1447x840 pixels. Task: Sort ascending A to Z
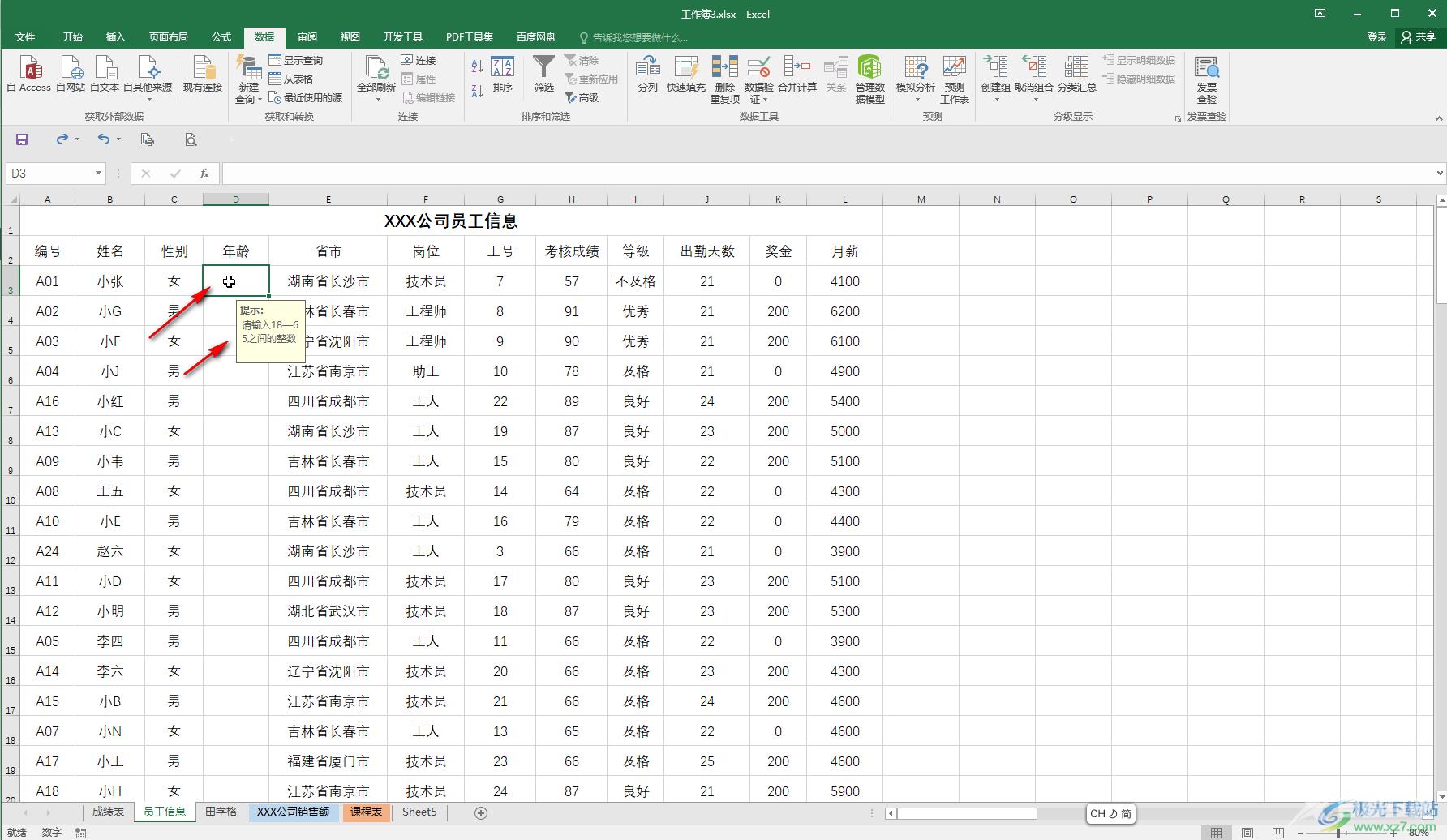477,68
